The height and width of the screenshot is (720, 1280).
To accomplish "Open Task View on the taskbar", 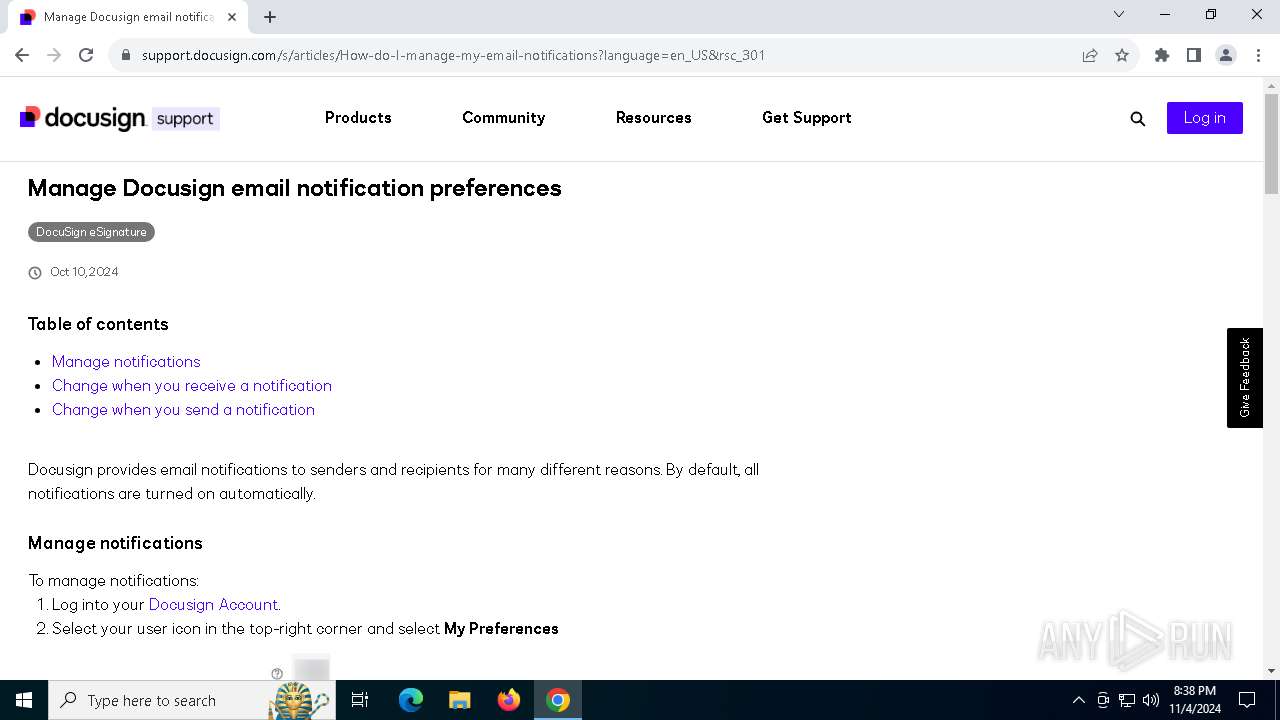I will click(360, 700).
